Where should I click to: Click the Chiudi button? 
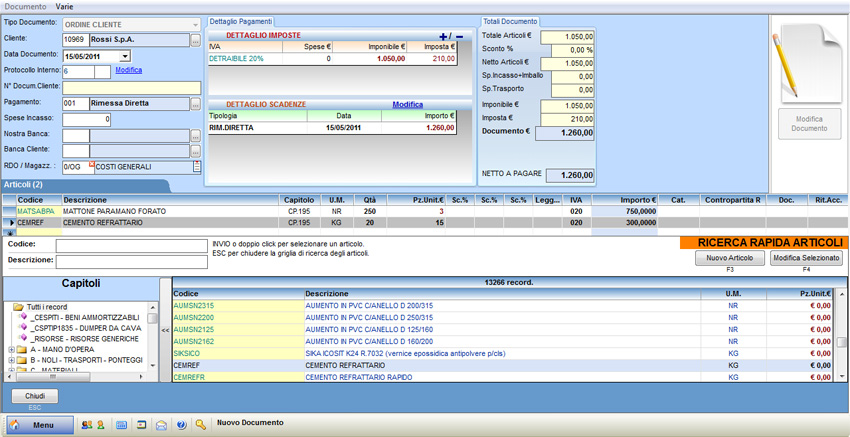click(x=35, y=396)
